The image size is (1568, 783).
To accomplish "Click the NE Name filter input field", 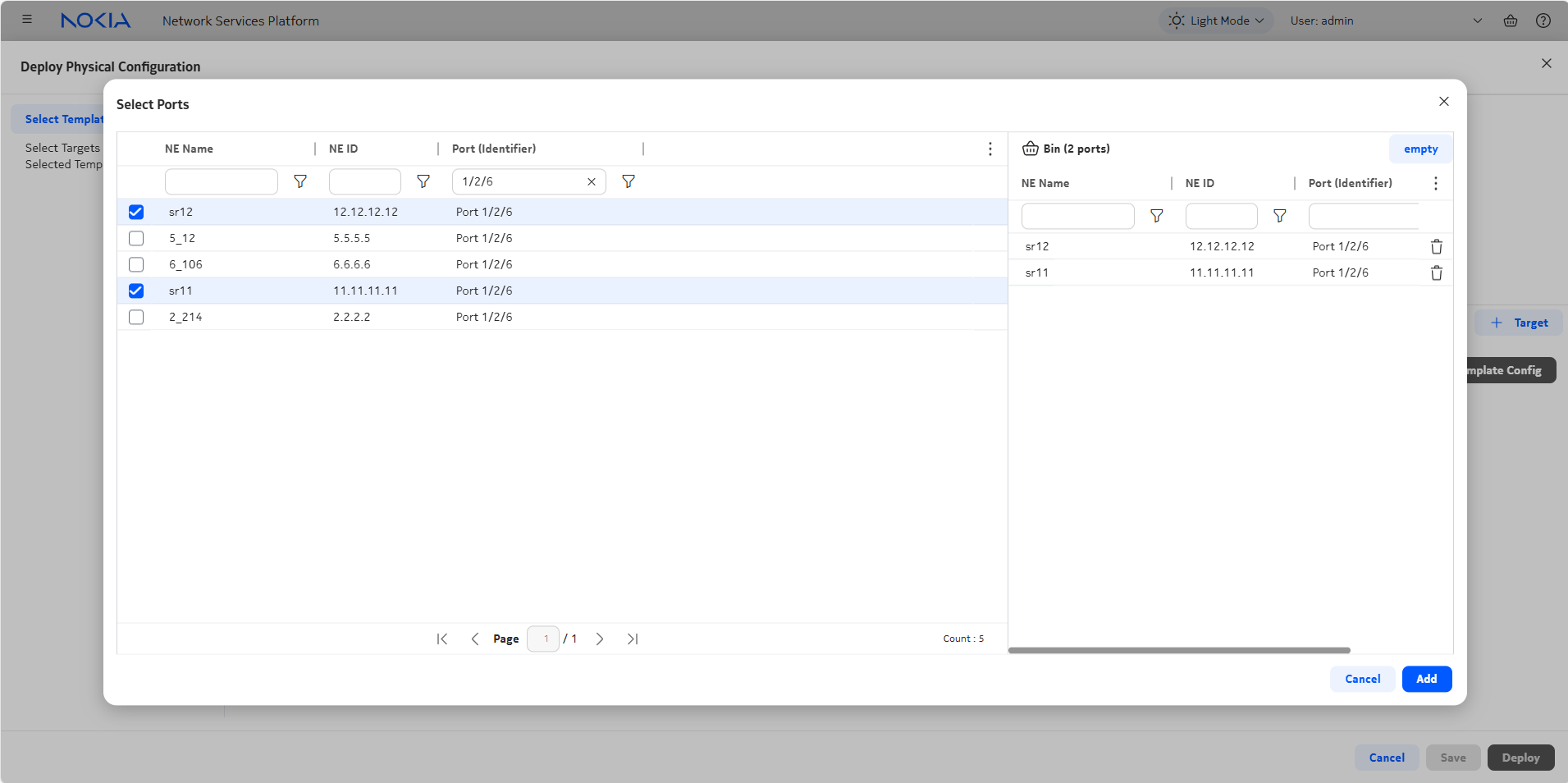I will pos(222,181).
